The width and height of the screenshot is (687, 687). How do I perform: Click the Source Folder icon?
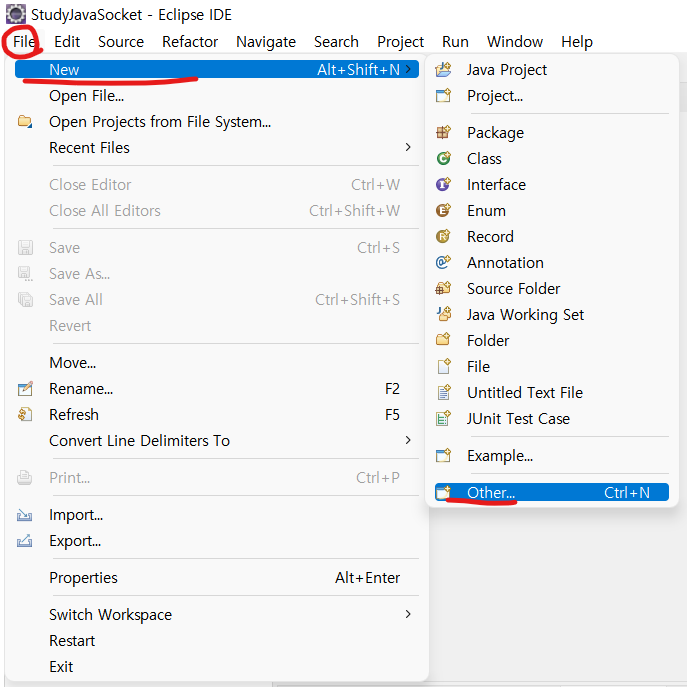443,288
